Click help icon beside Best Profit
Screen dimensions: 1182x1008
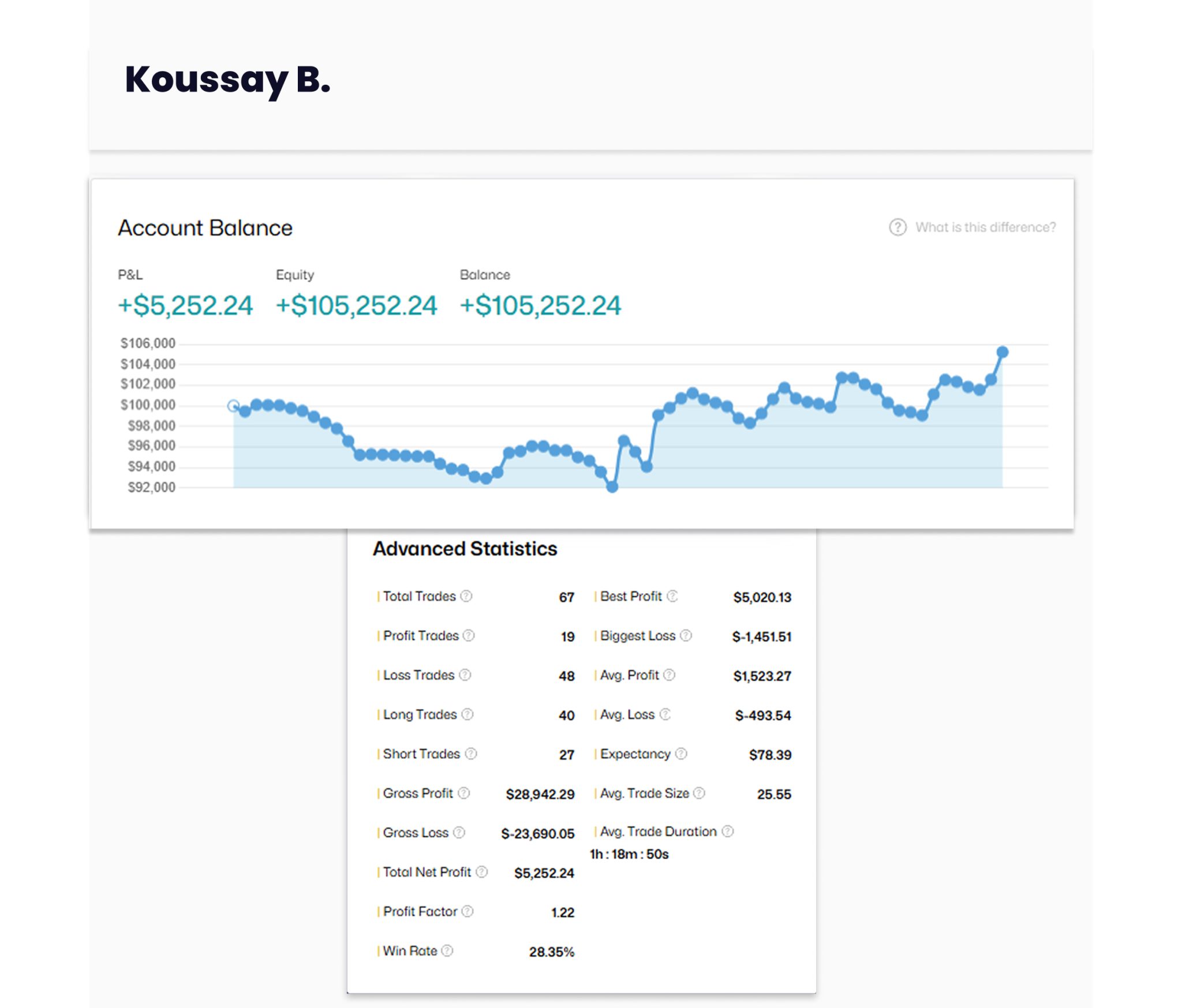coord(672,596)
